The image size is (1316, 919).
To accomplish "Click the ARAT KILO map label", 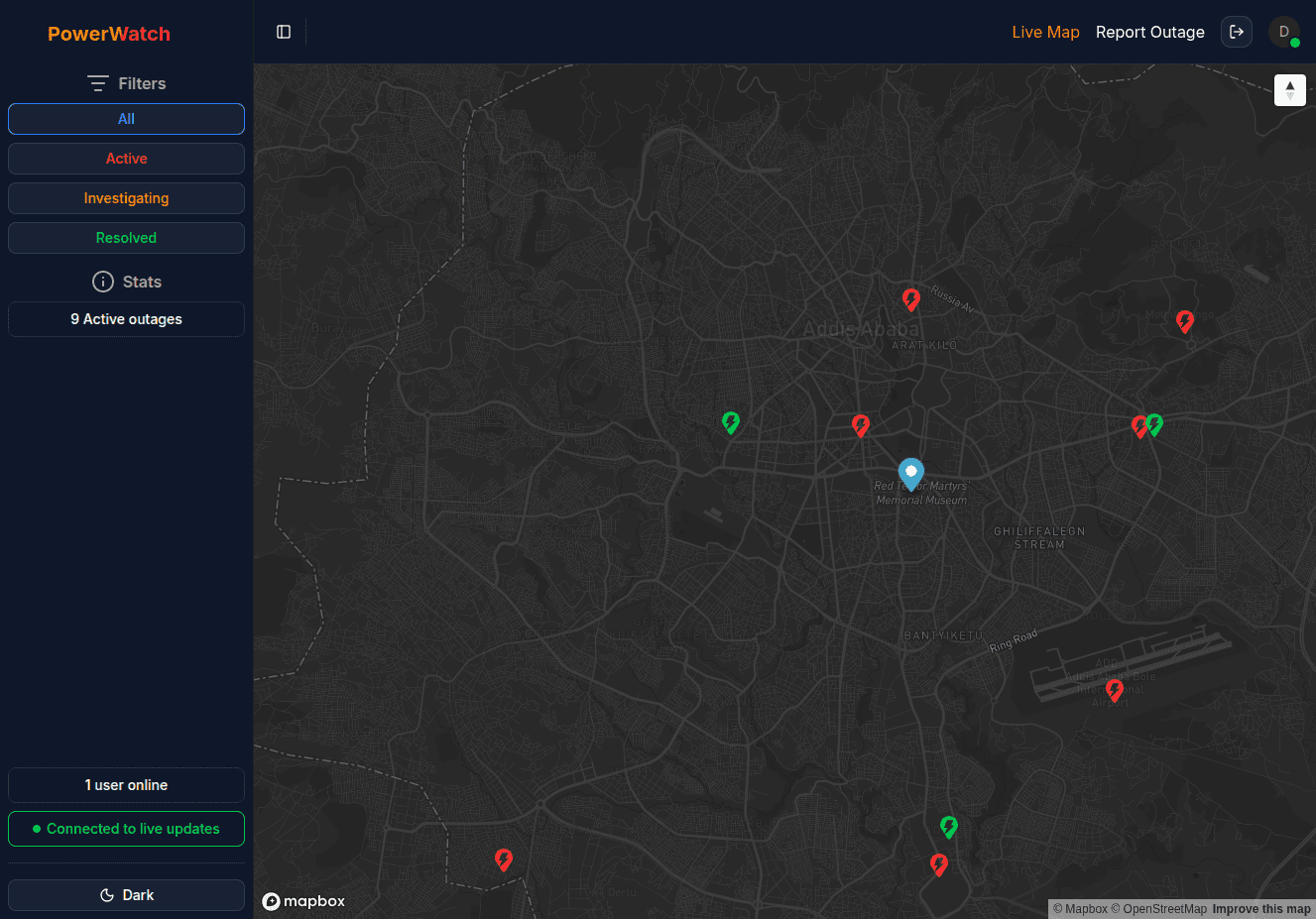I will [924, 345].
